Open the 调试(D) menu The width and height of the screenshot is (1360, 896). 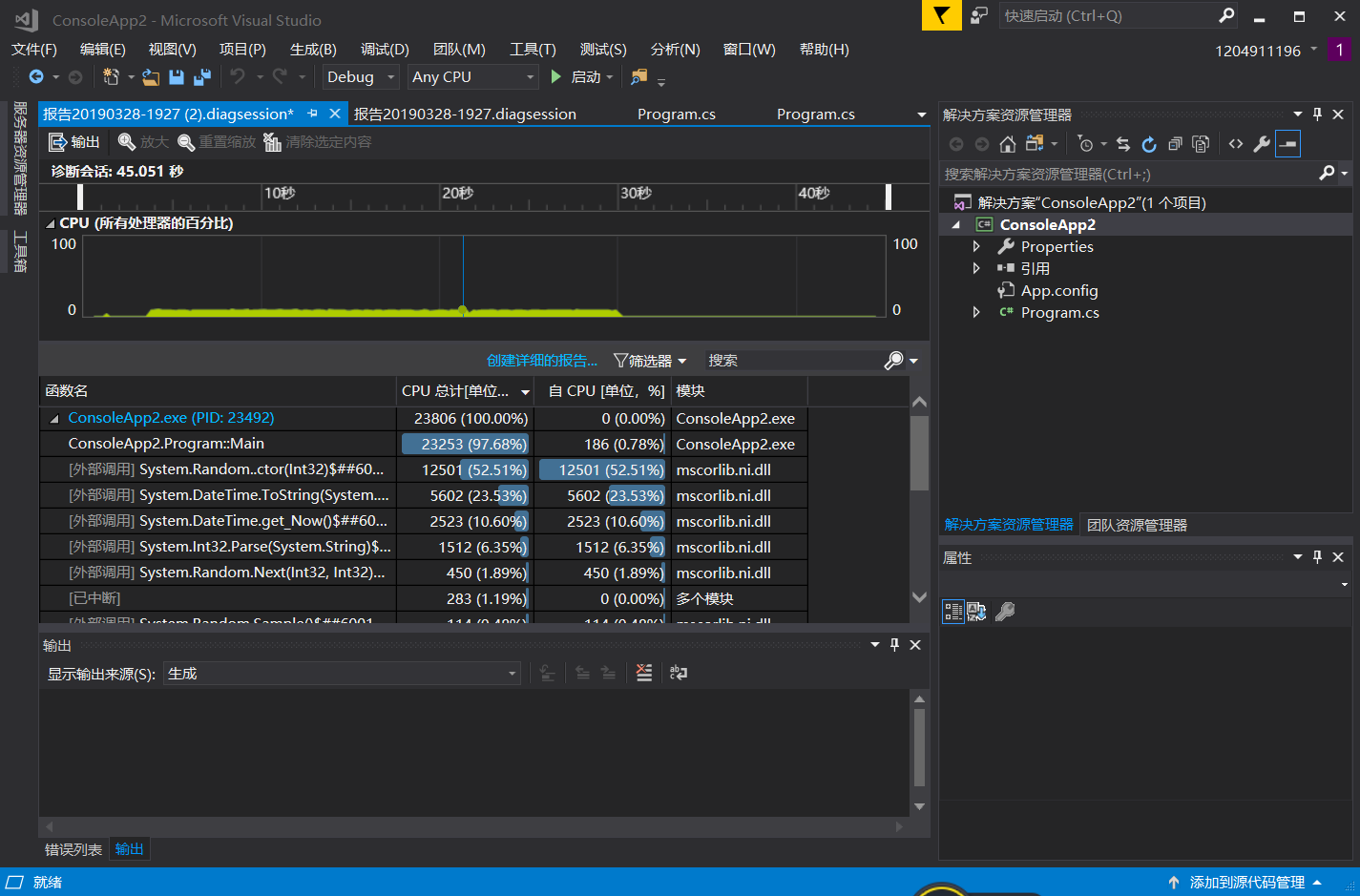(385, 50)
